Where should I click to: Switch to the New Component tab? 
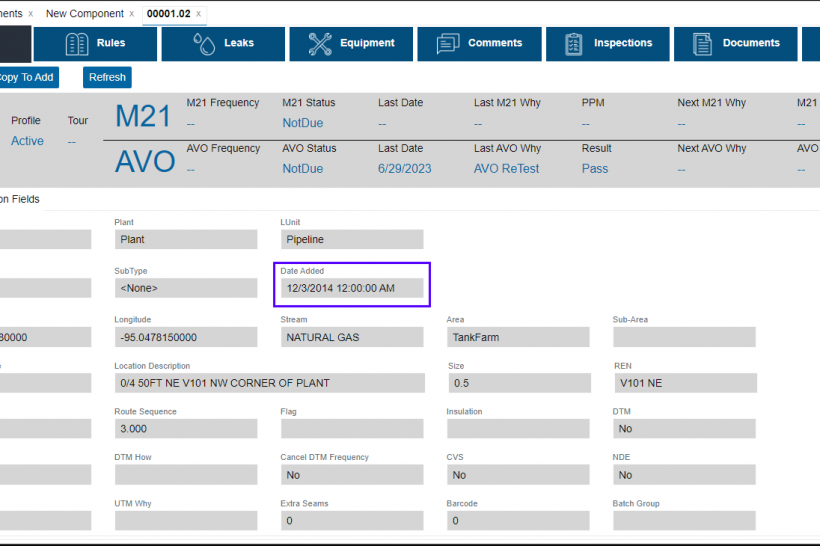point(84,14)
